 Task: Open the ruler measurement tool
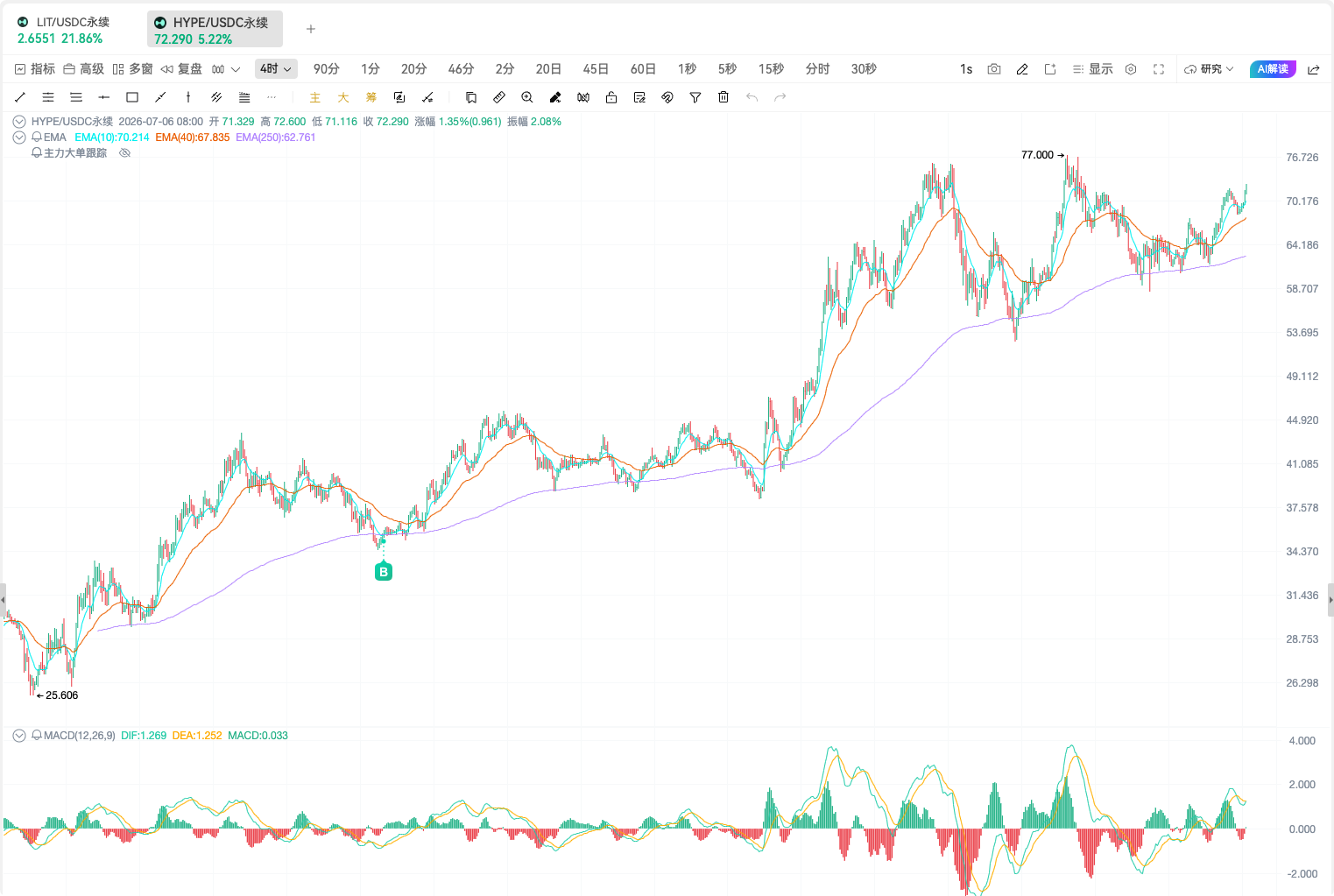point(499,97)
